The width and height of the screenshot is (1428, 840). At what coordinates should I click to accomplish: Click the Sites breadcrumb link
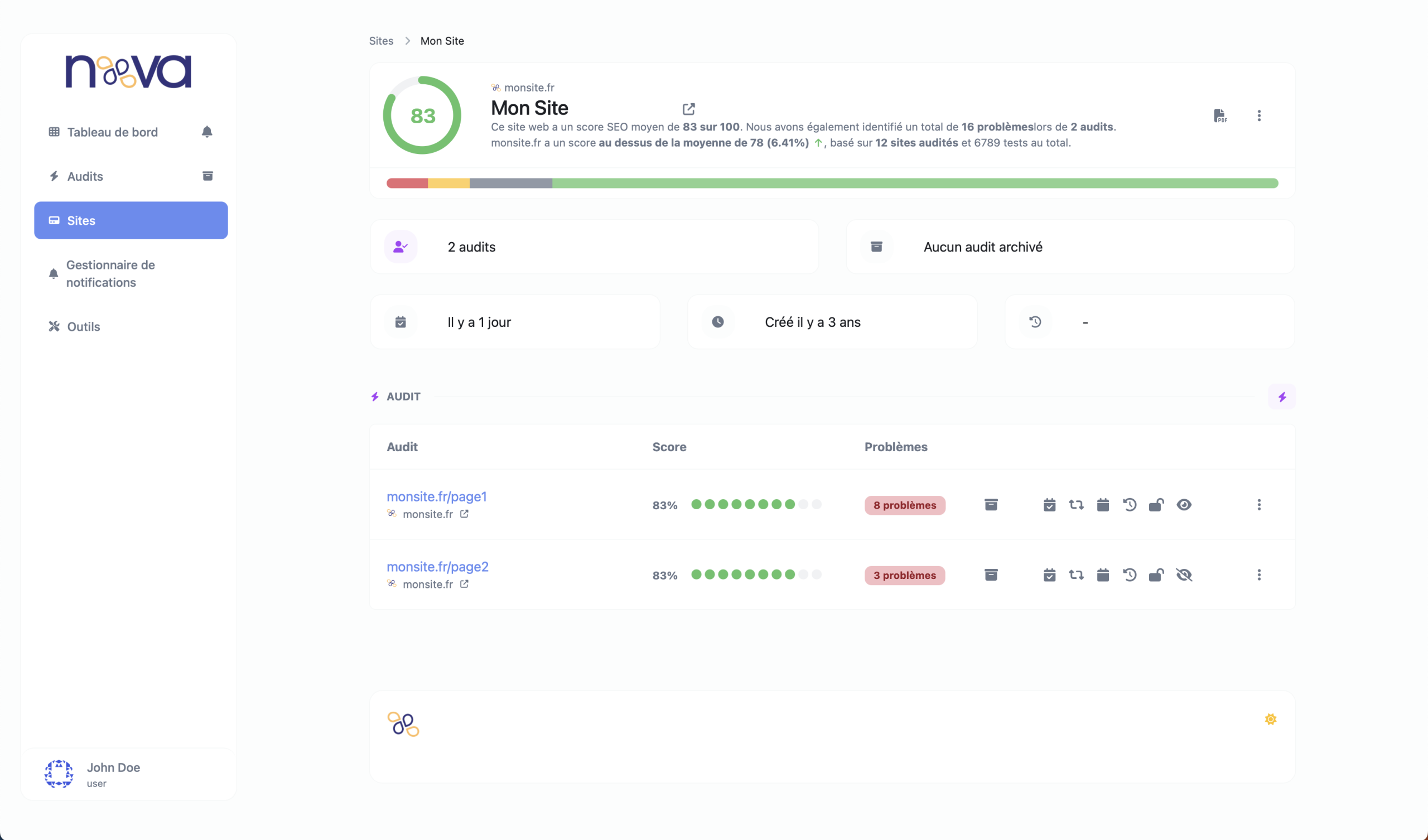(381, 41)
